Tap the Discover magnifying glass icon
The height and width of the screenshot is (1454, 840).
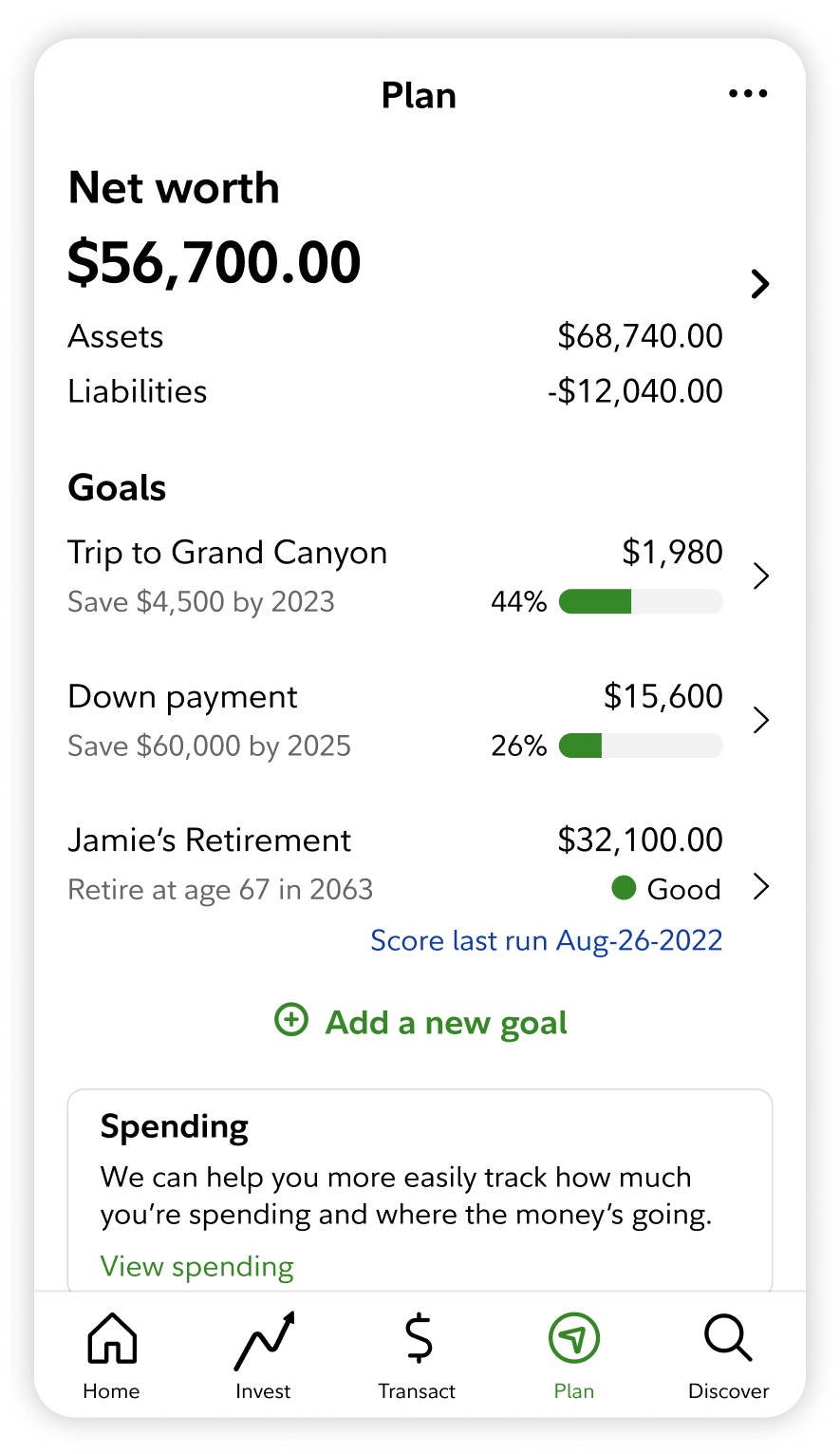(728, 1338)
